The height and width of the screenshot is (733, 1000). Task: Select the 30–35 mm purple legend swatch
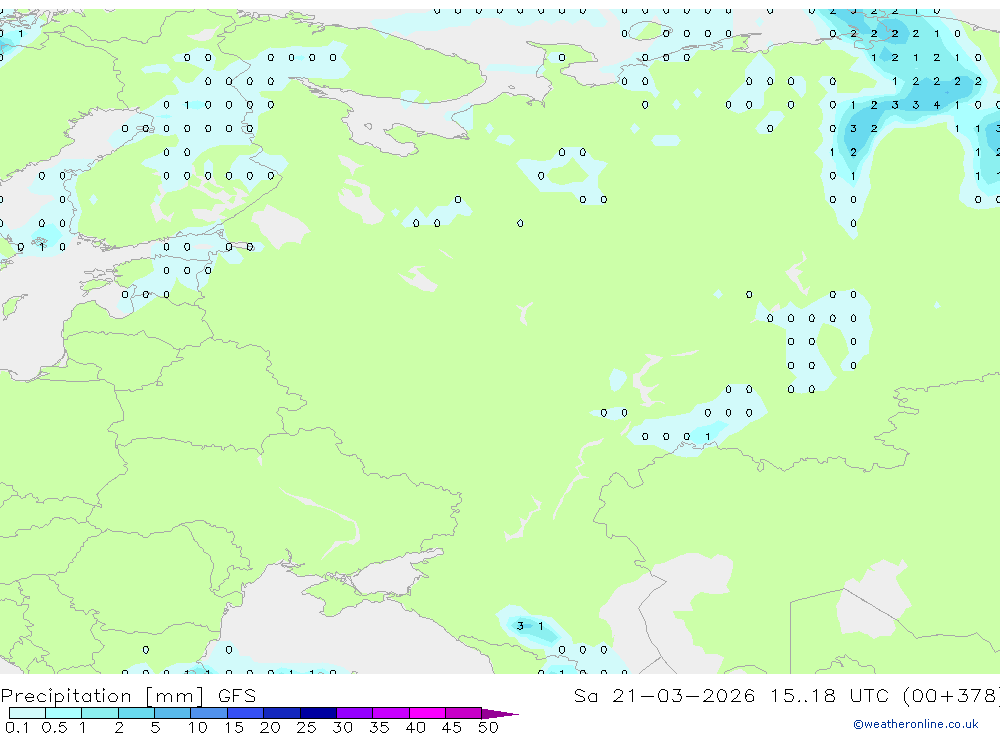point(355,713)
